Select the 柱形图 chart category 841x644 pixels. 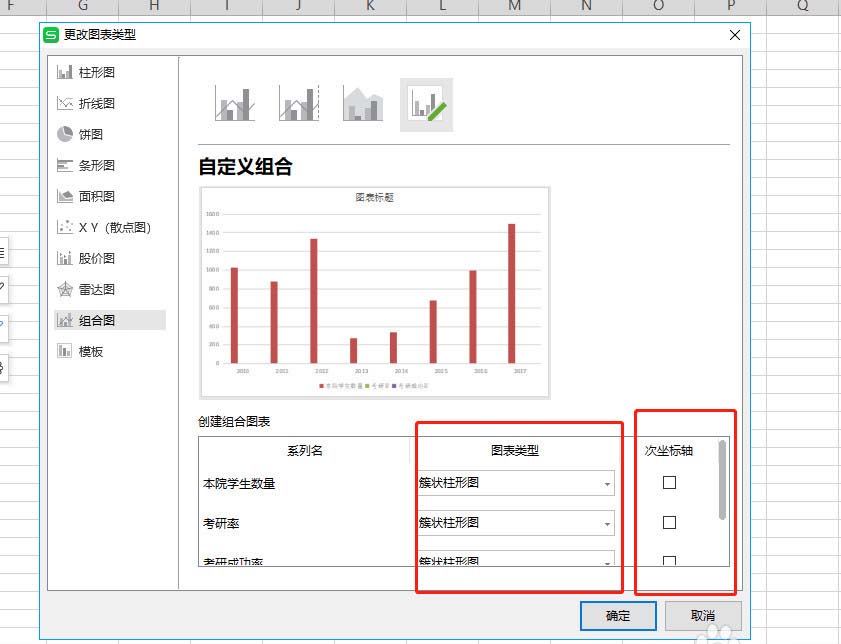(x=85, y=71)
